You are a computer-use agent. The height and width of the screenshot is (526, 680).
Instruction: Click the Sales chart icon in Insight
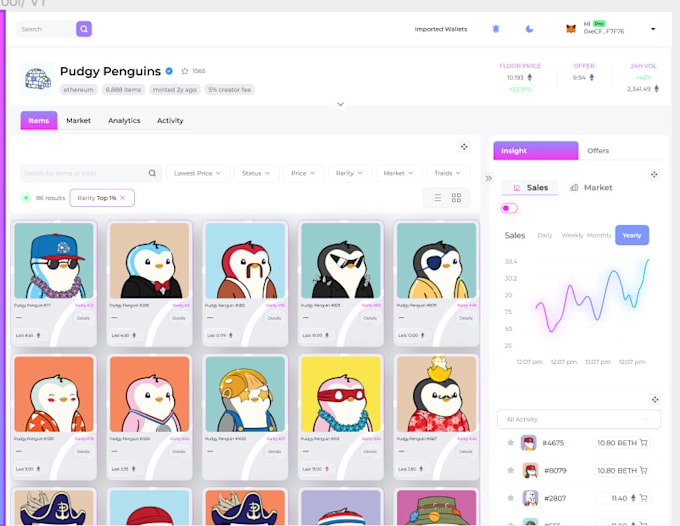(517, 187)
